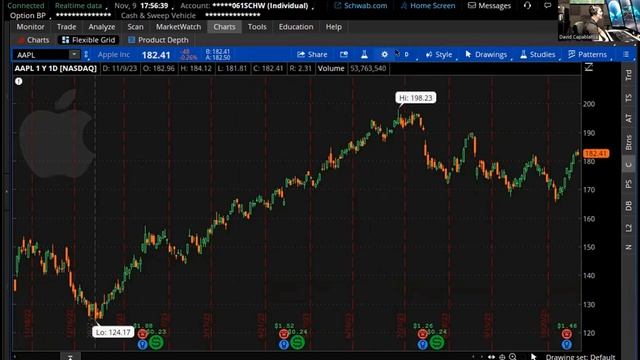Click the $0.24 dividend icon below $1.52
Image resolution: width=640 pixels, height=360 pixels.
[x=298, y=342]
